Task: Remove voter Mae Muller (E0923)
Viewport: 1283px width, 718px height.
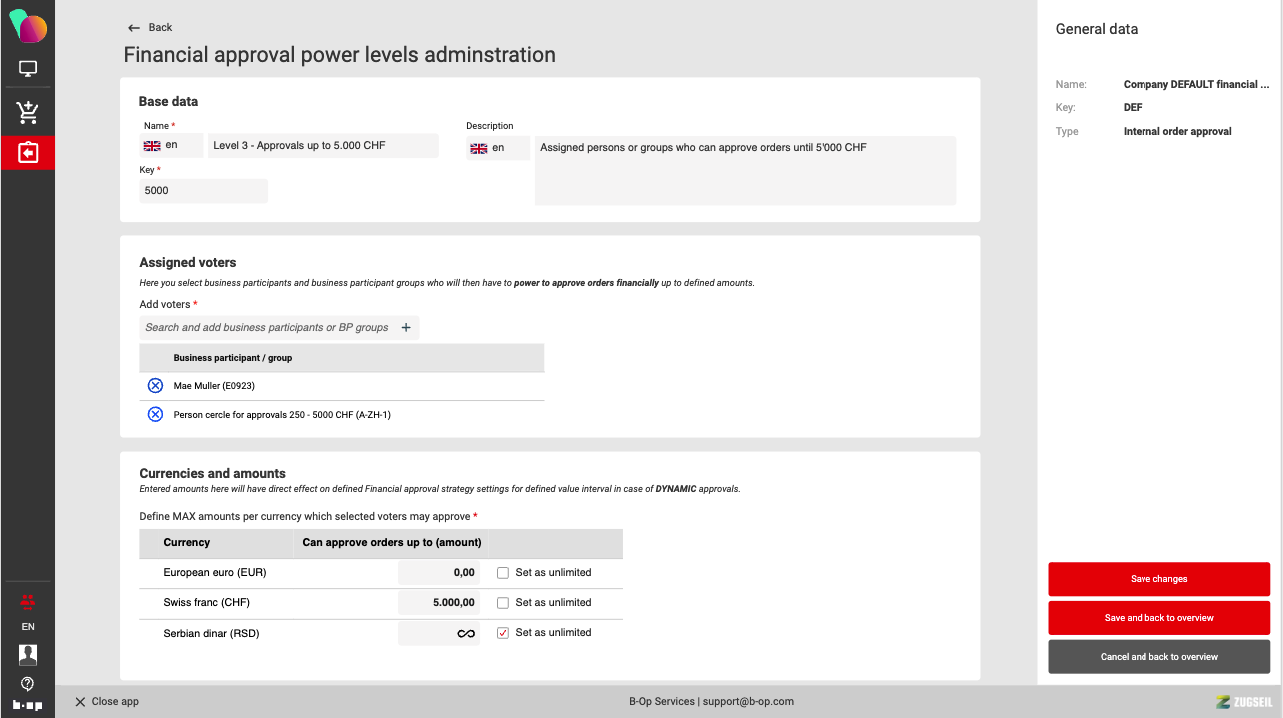Action: click(x=155, y=386)
